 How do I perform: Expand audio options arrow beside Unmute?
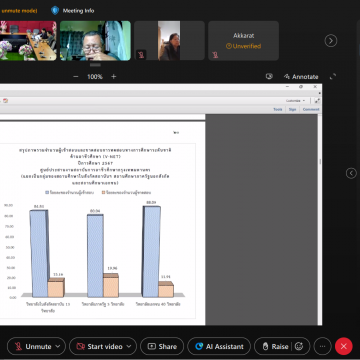[58, 346]
